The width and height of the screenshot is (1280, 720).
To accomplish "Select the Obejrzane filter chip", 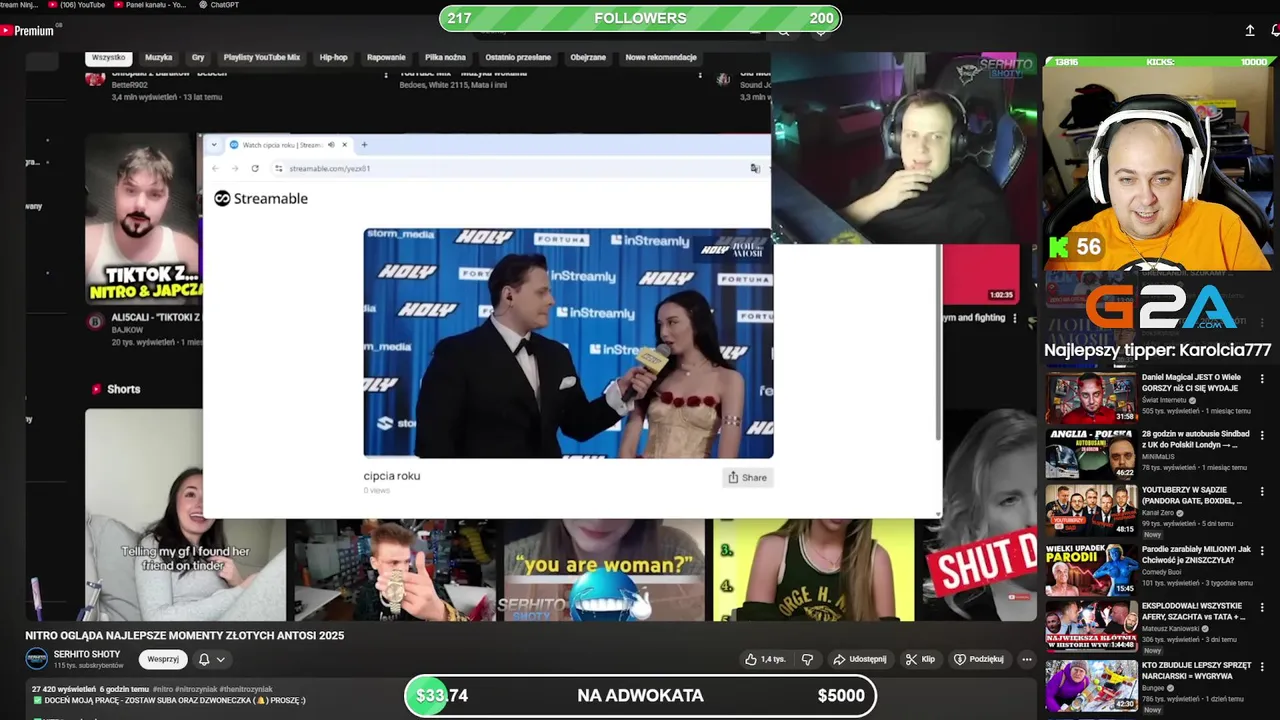I will point(588,58).
